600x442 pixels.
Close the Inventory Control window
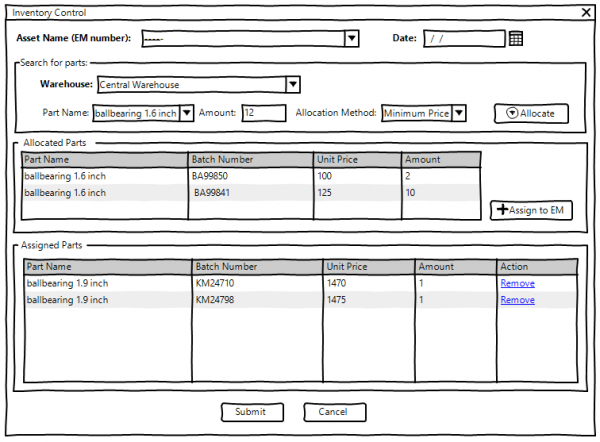click(x=586, y=12)
